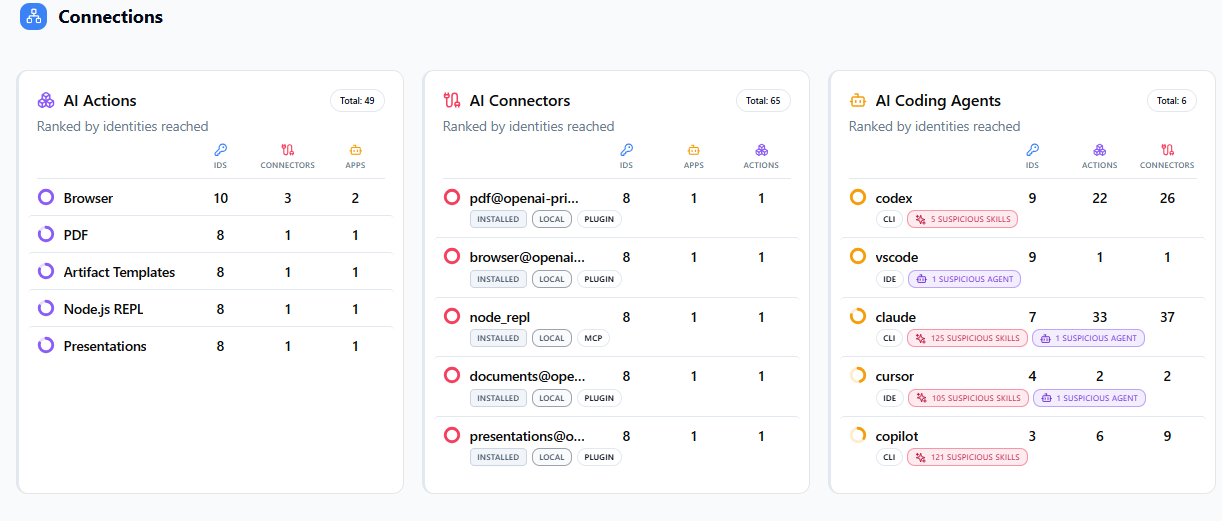
Task: Click the Total: 49 badge
Action: click(x=358, y=101)
